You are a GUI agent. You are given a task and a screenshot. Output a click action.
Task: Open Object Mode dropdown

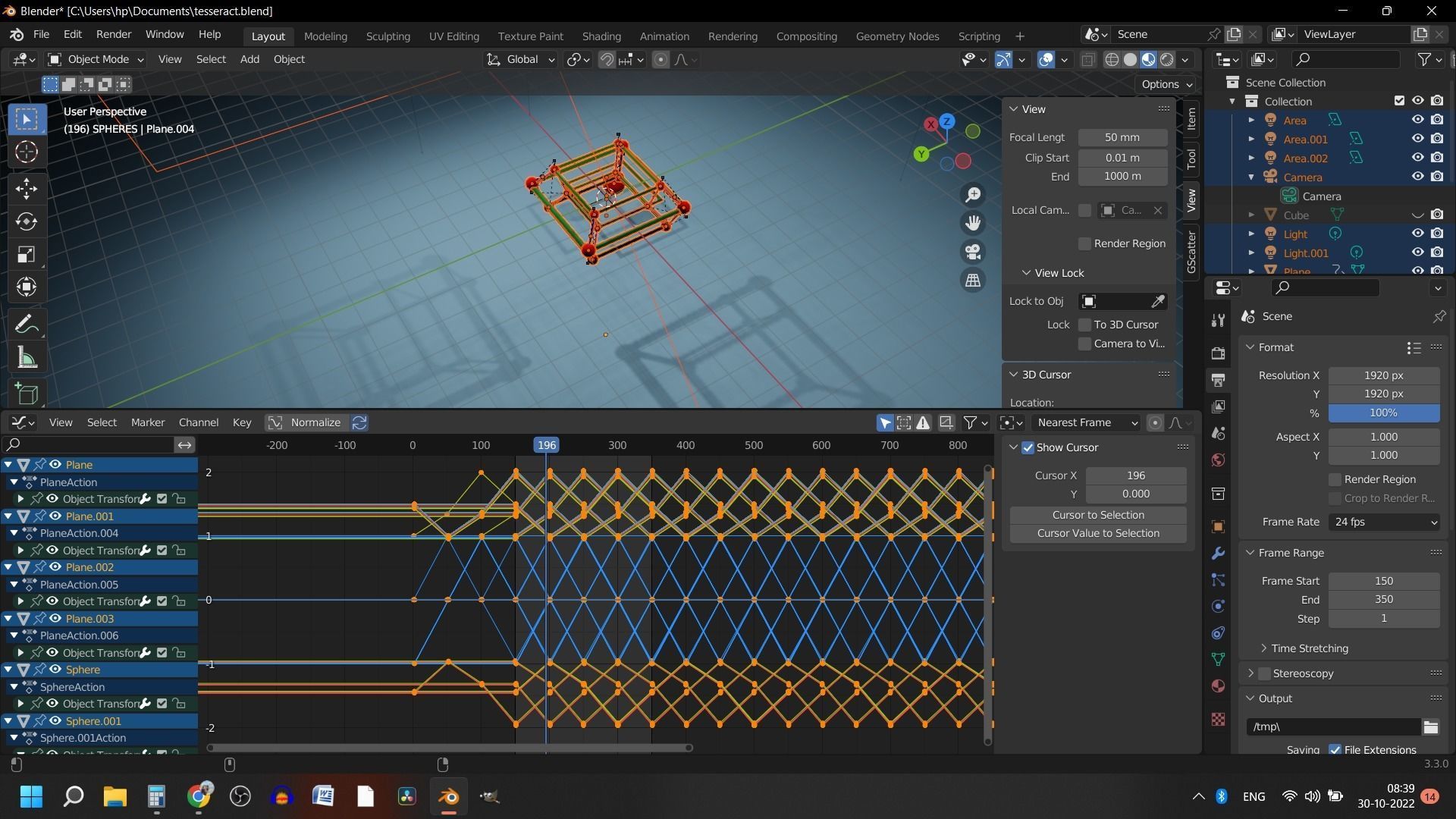96,59
